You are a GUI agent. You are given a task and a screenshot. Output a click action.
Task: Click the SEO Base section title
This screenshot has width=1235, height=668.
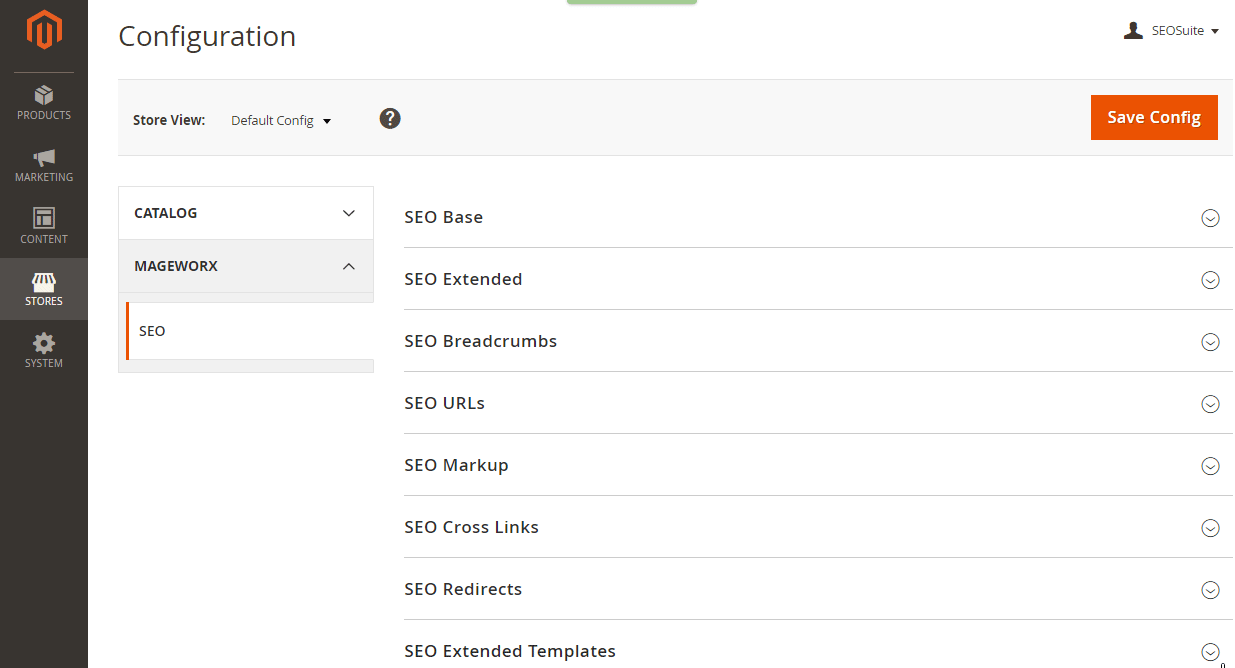(x=443, y=217)
